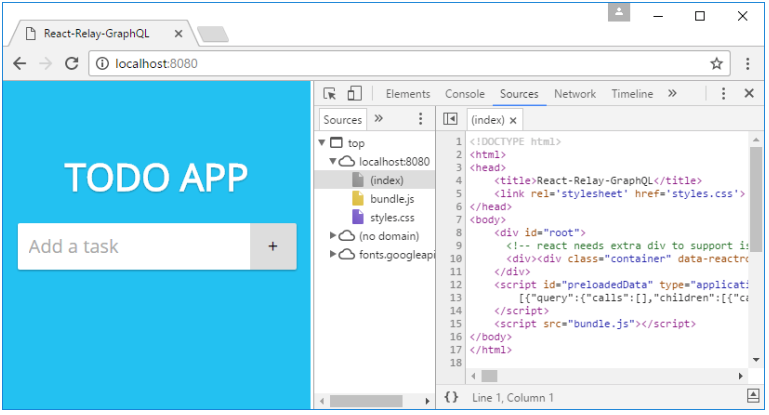Collapse the top frame node
This screenshot has height=415, width=769.
[322, 143]
